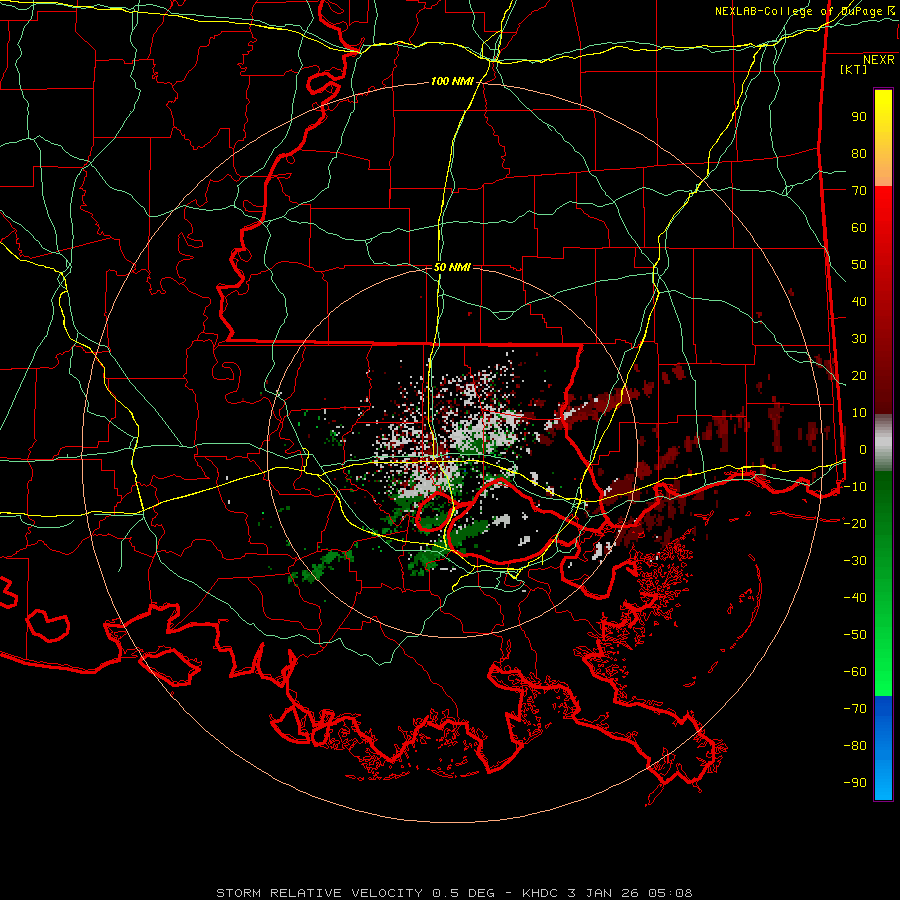Screen dimensions: 900x900
Task: Click the -60 scale value
Action: [x=855, y=672]
